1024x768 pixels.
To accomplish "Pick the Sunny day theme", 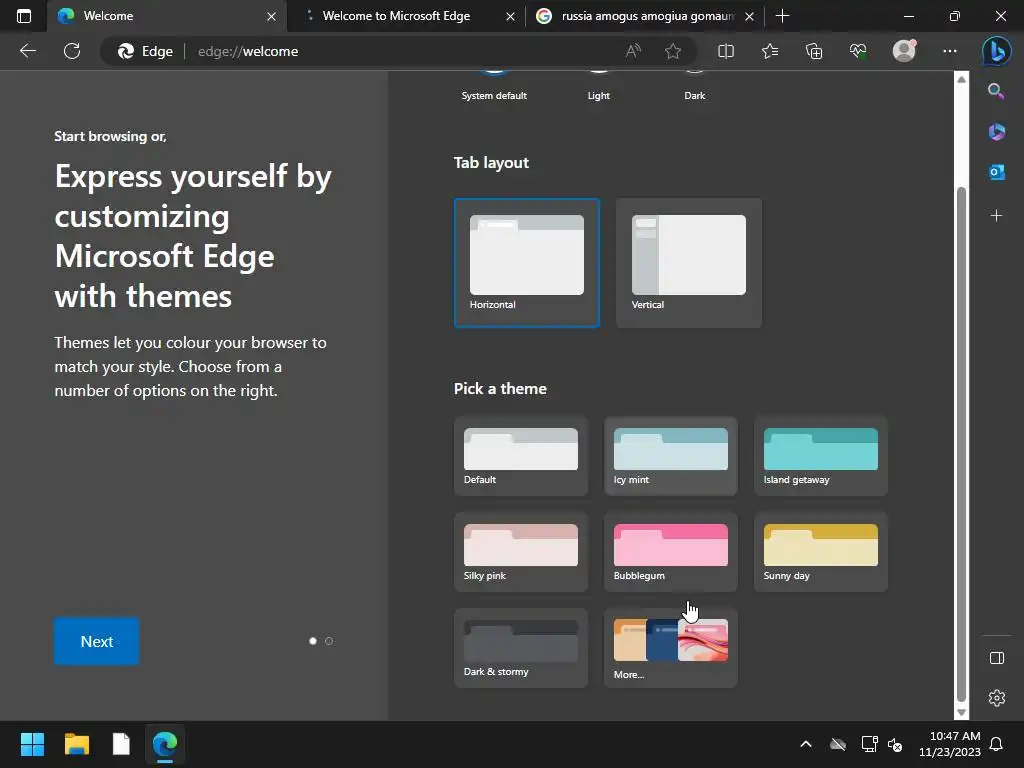I will click(820, 552).
